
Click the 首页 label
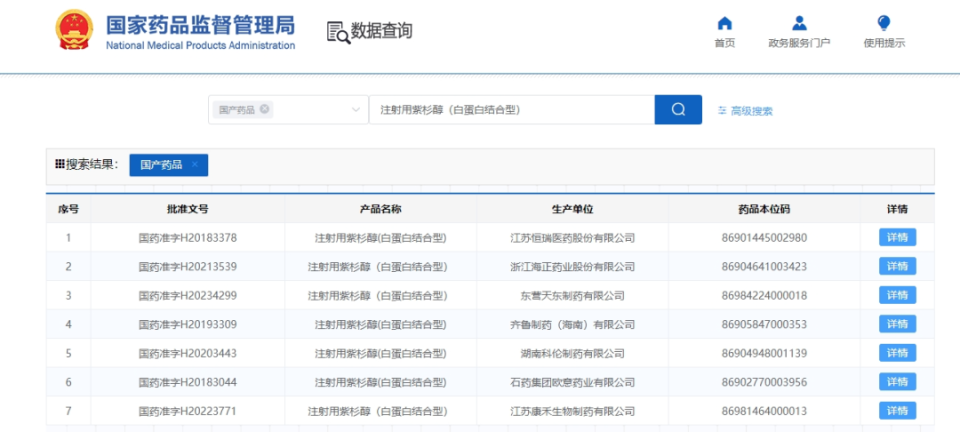724,43
